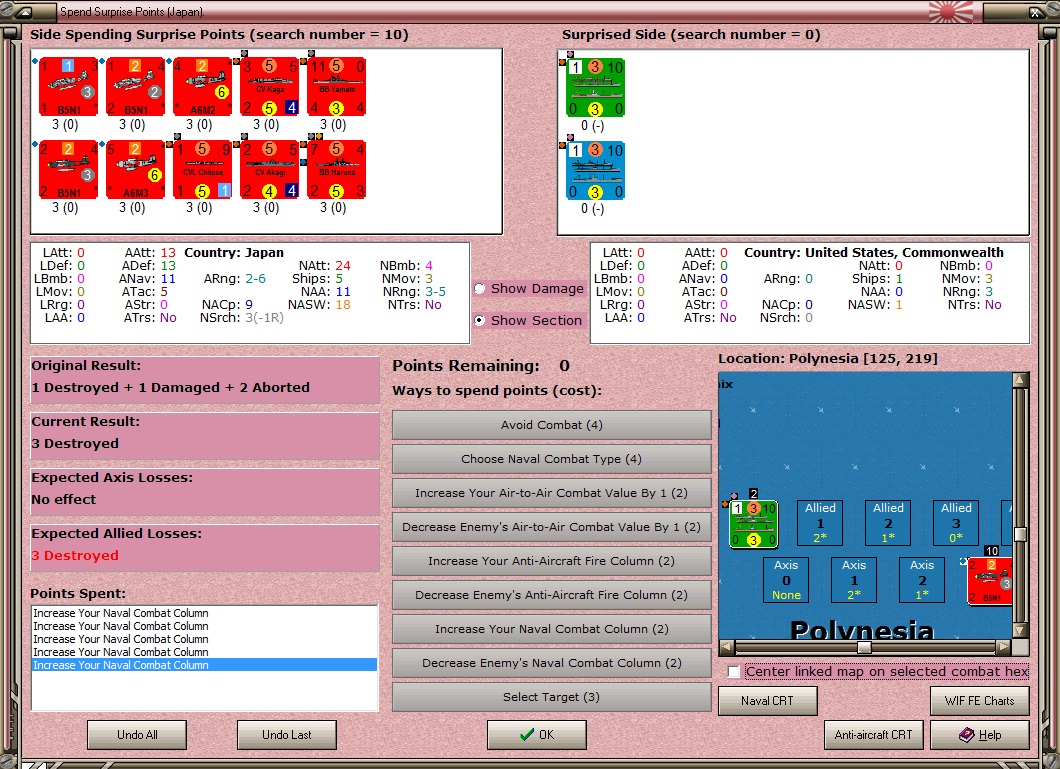The width and height of the screenshot is (1060, 769).
Task: Select the CV Kaga carrier unit counter
Action: pos(270,86)
